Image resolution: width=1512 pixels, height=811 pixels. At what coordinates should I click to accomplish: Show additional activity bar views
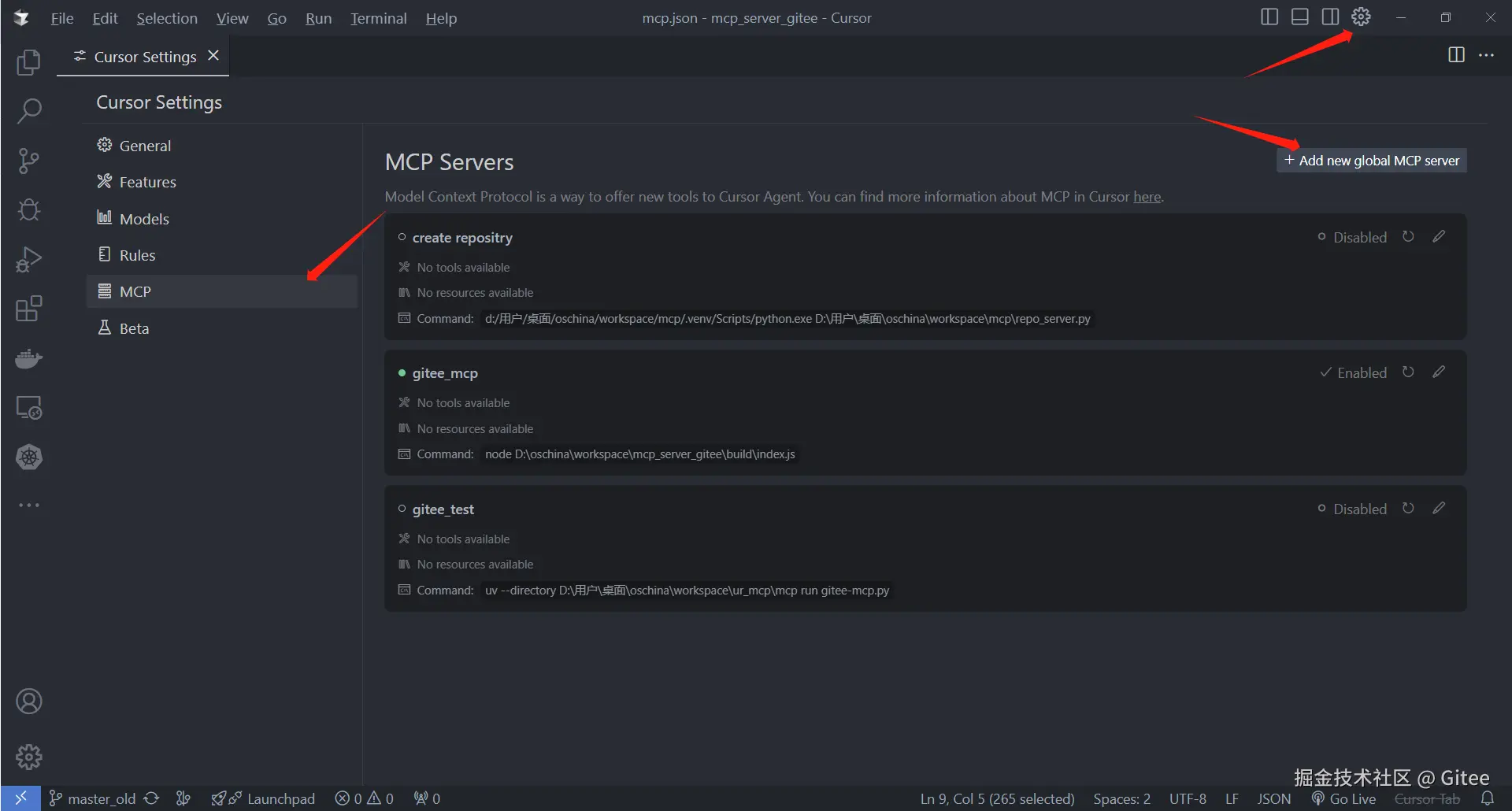pos(29,505)
